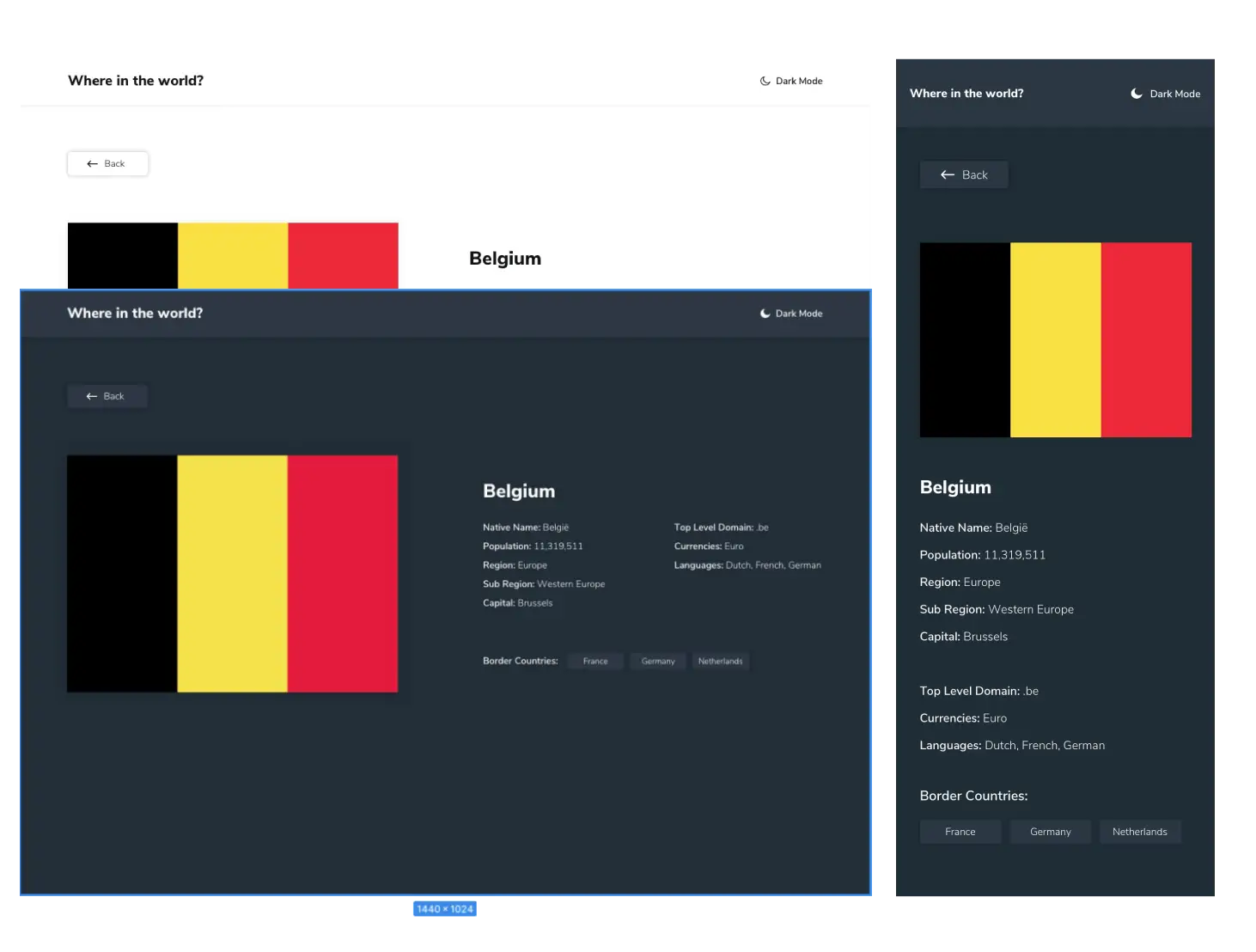Click the moon icon in the dark desktop header

765,314
